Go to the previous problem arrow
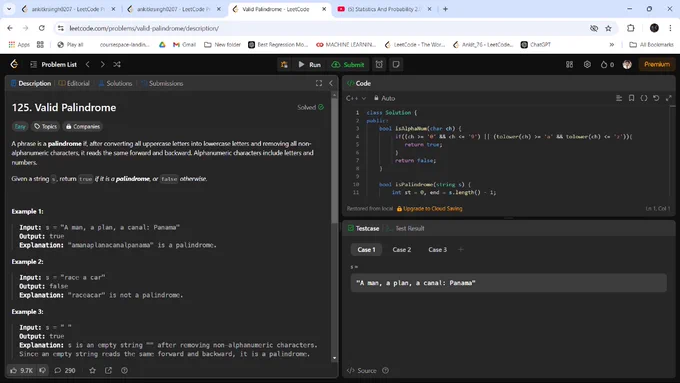This screenshot has width=680, height=383. pos(88,64)
